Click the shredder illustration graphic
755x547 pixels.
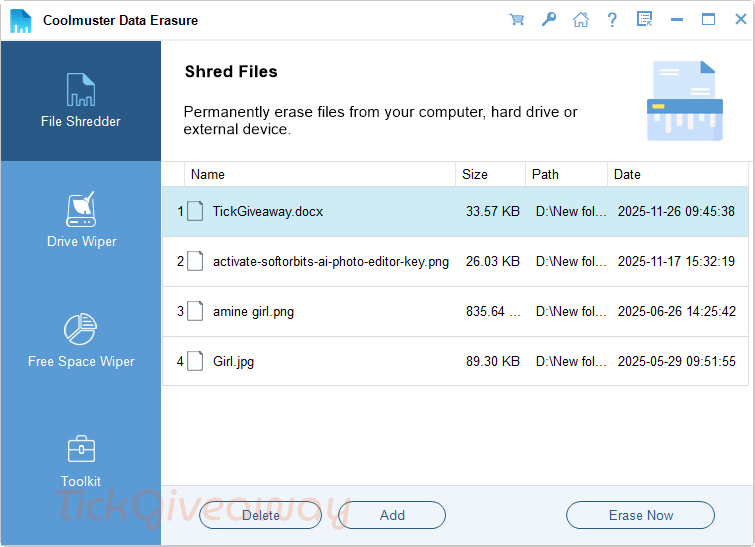coord(685,101)
